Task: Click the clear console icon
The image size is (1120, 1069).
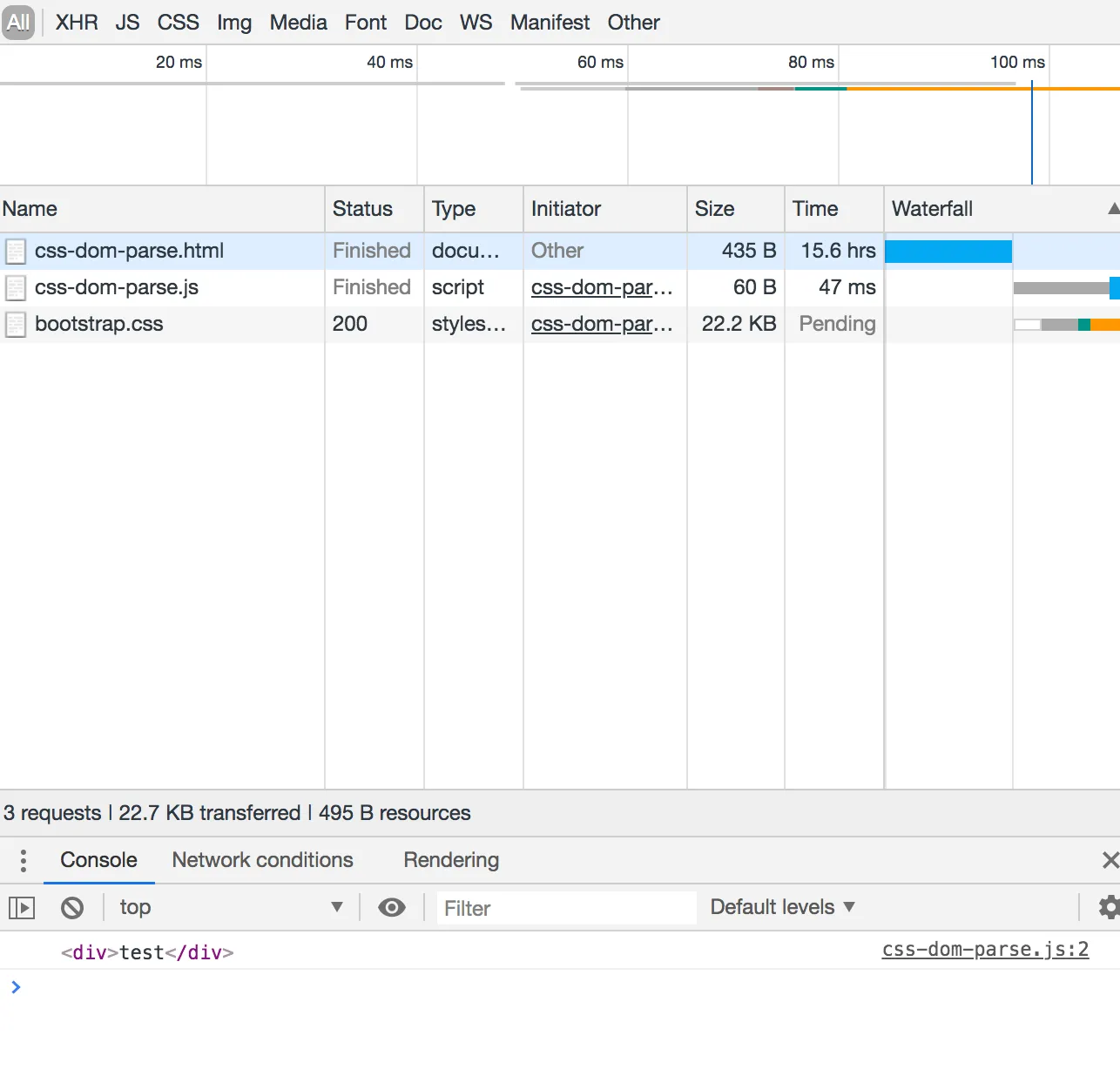Action: 72,908
